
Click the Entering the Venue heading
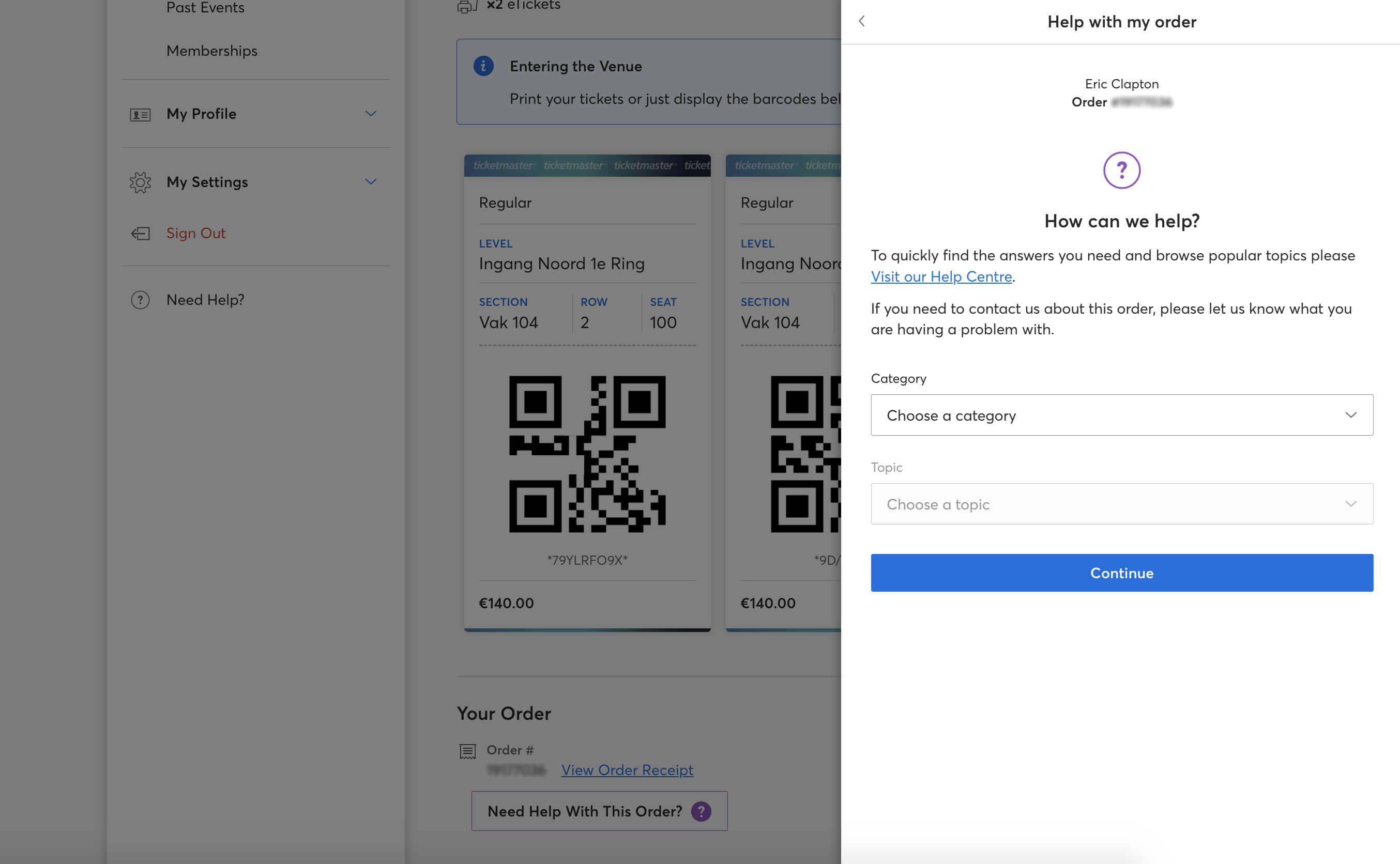pyautogui.click(x=575, y=66)
